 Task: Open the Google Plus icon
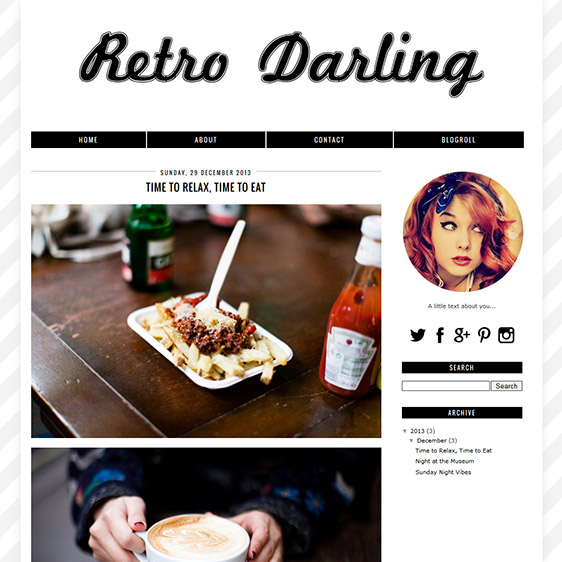point(462,335)
